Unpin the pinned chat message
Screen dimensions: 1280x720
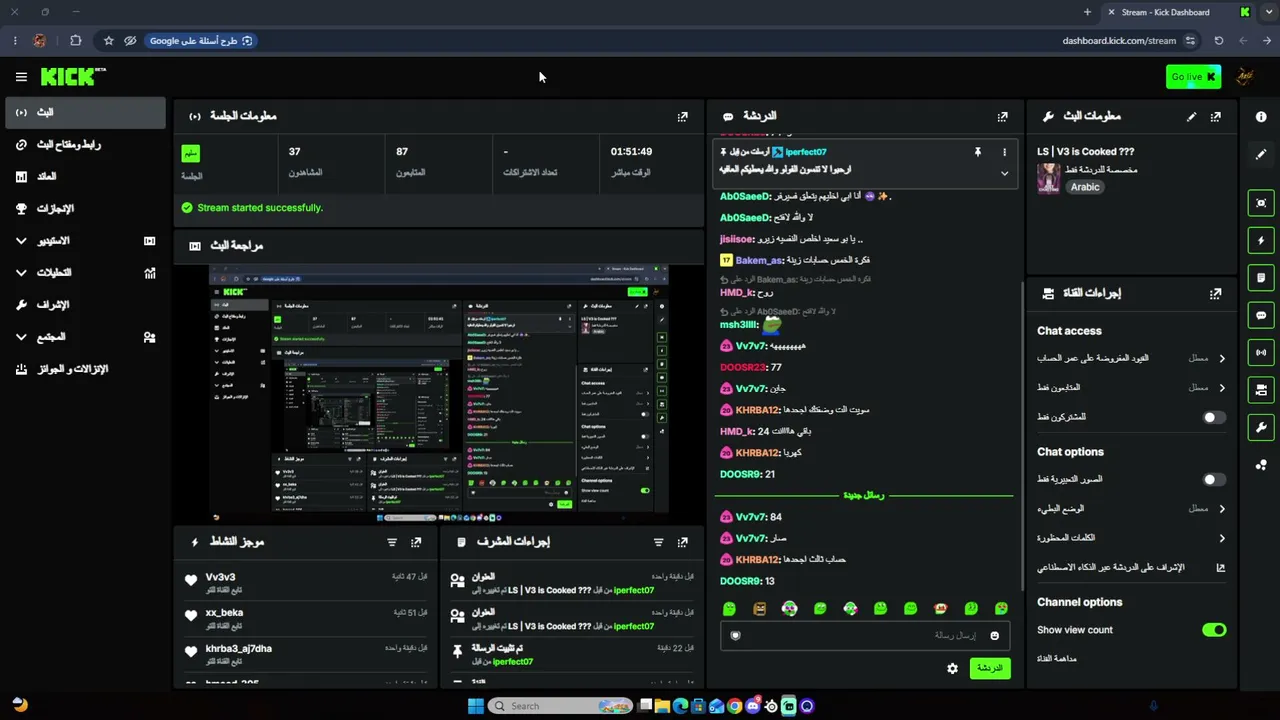tap(978, 152)
